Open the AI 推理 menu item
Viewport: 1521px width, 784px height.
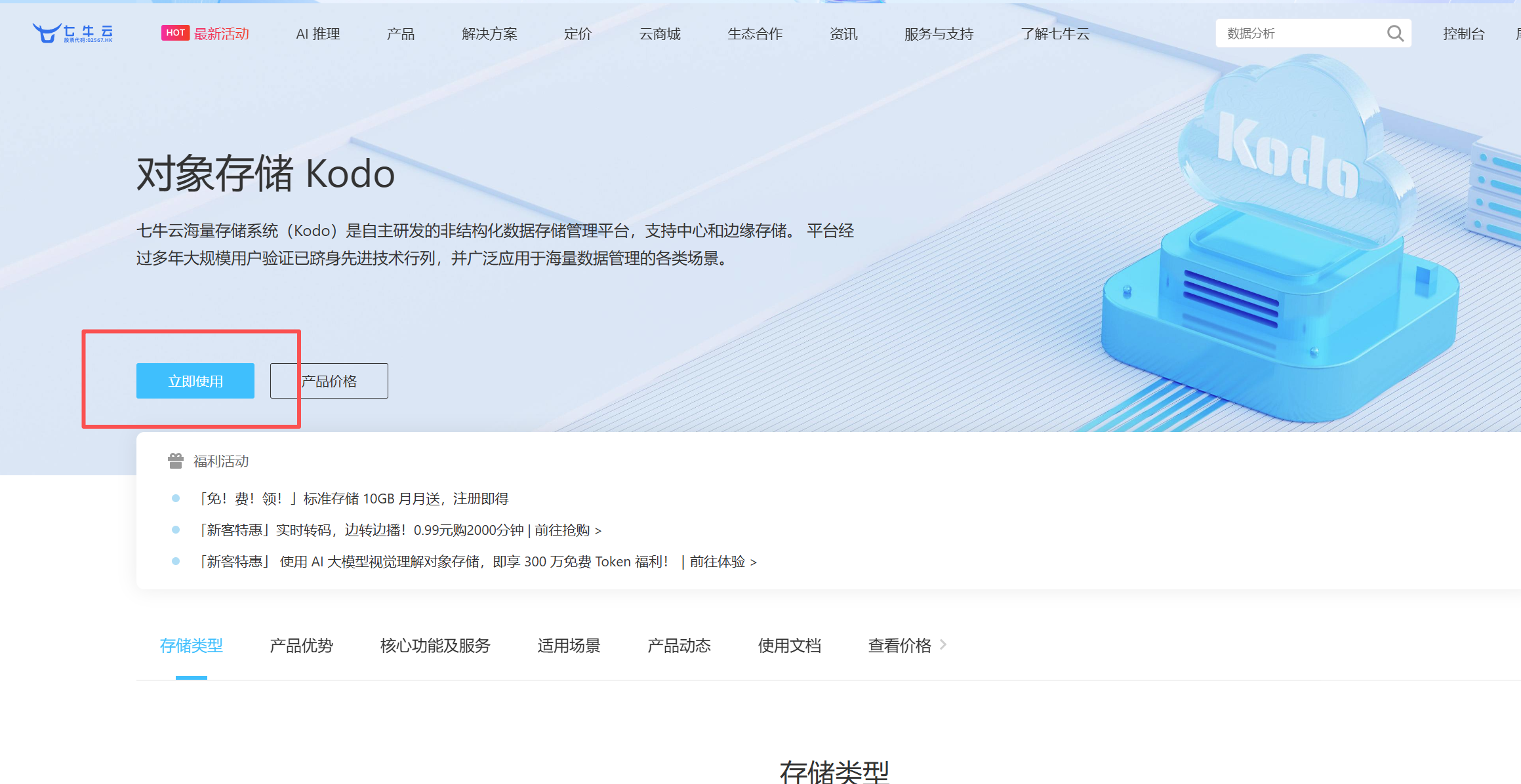(x=317, y=34)
